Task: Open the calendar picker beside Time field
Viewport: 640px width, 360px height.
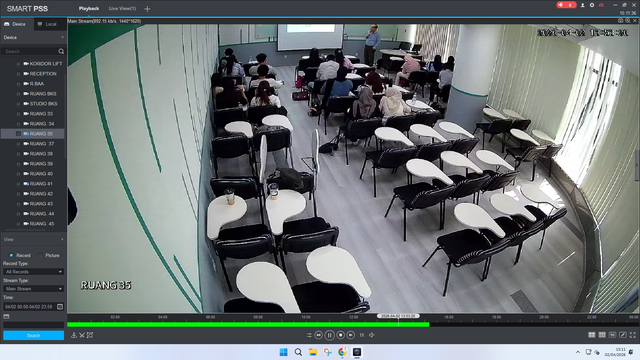Action: [60, 307]
